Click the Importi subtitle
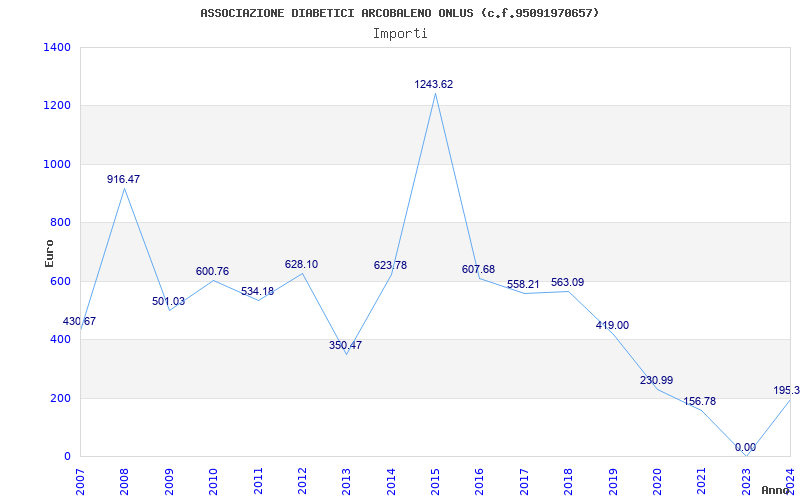Screen dimensions: 800x500 click(x=400, y=34)
